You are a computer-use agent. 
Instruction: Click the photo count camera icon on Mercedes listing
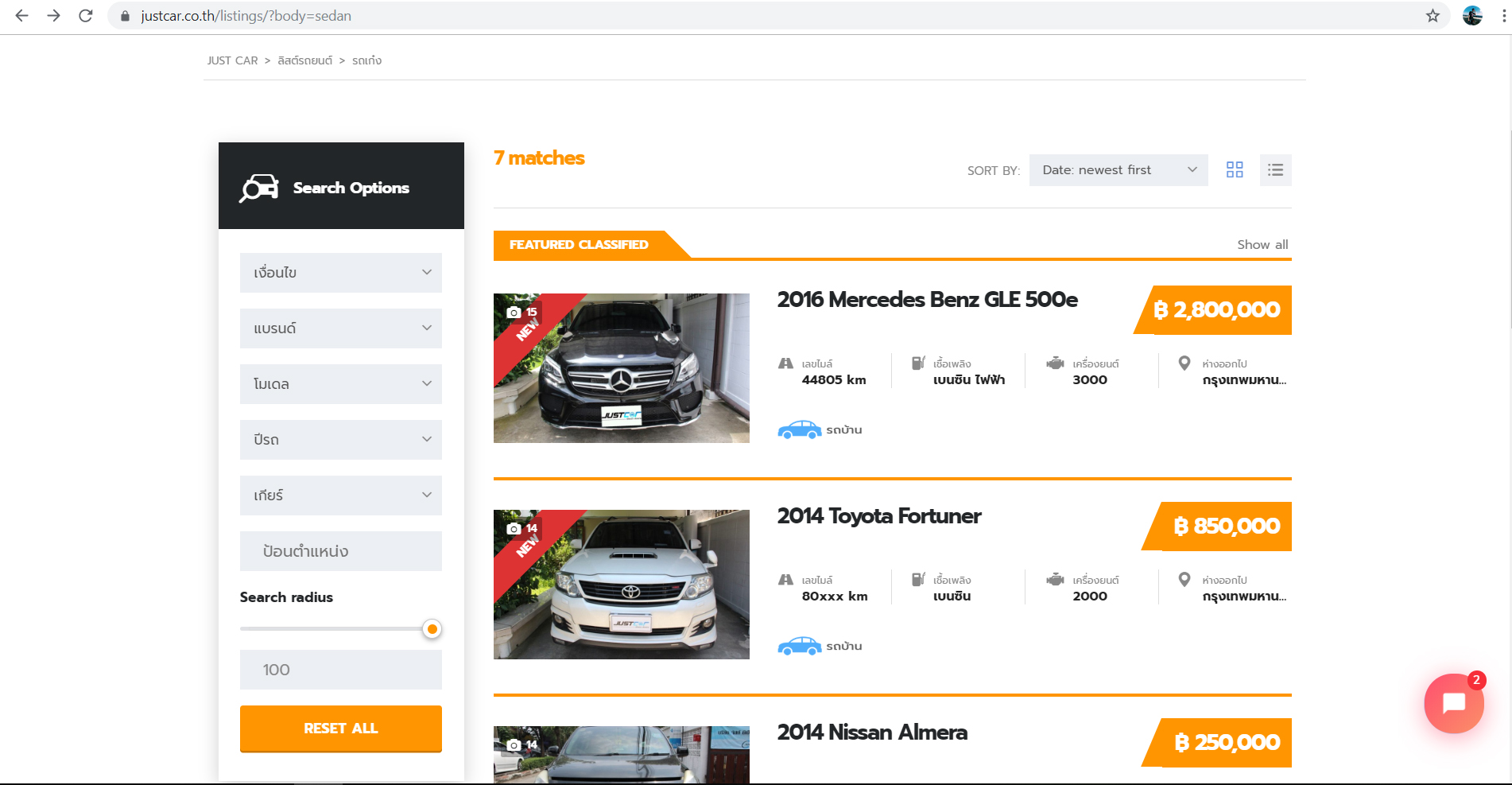point(514,313)
